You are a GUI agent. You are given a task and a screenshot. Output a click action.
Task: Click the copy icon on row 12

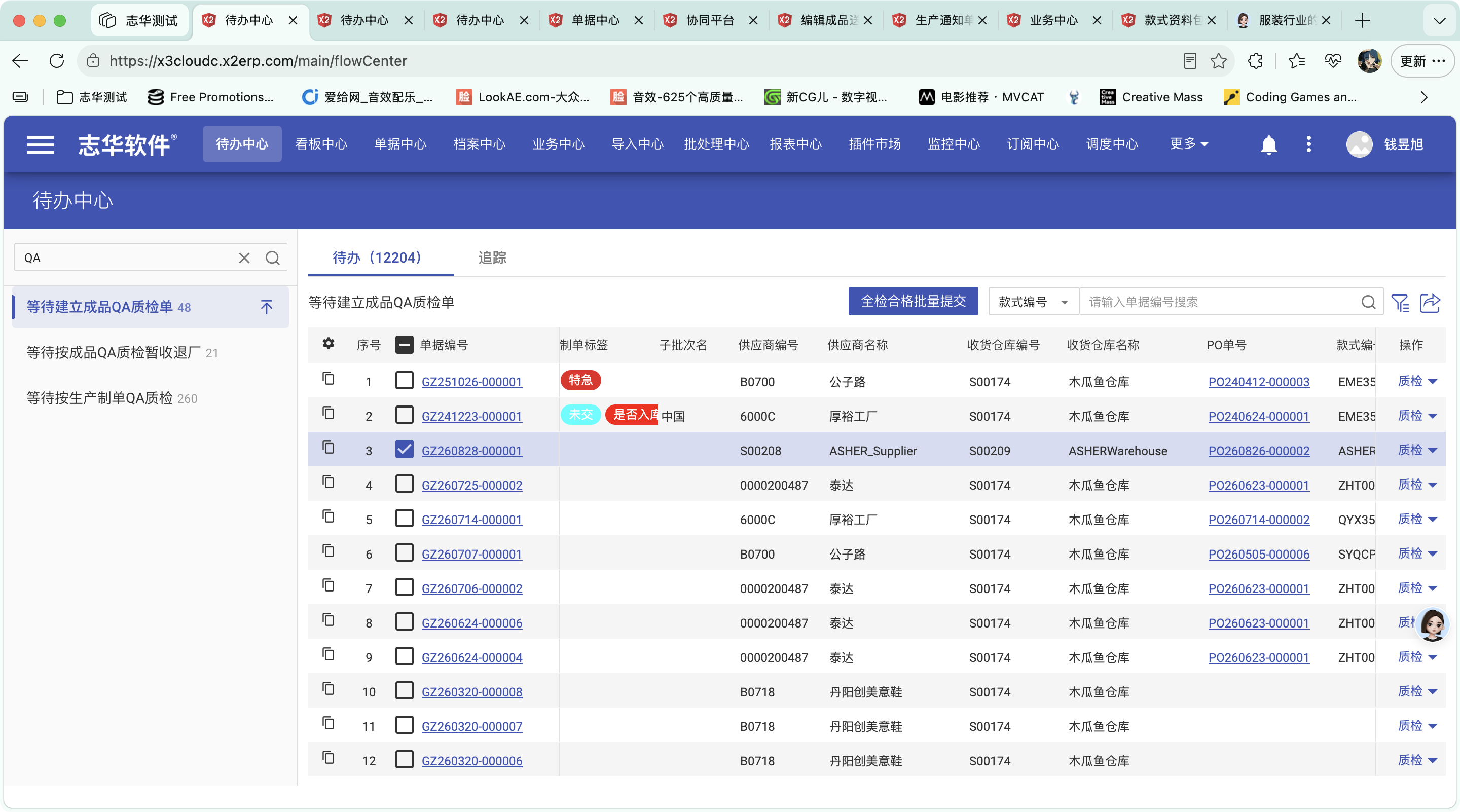click(x=328, y=757)
